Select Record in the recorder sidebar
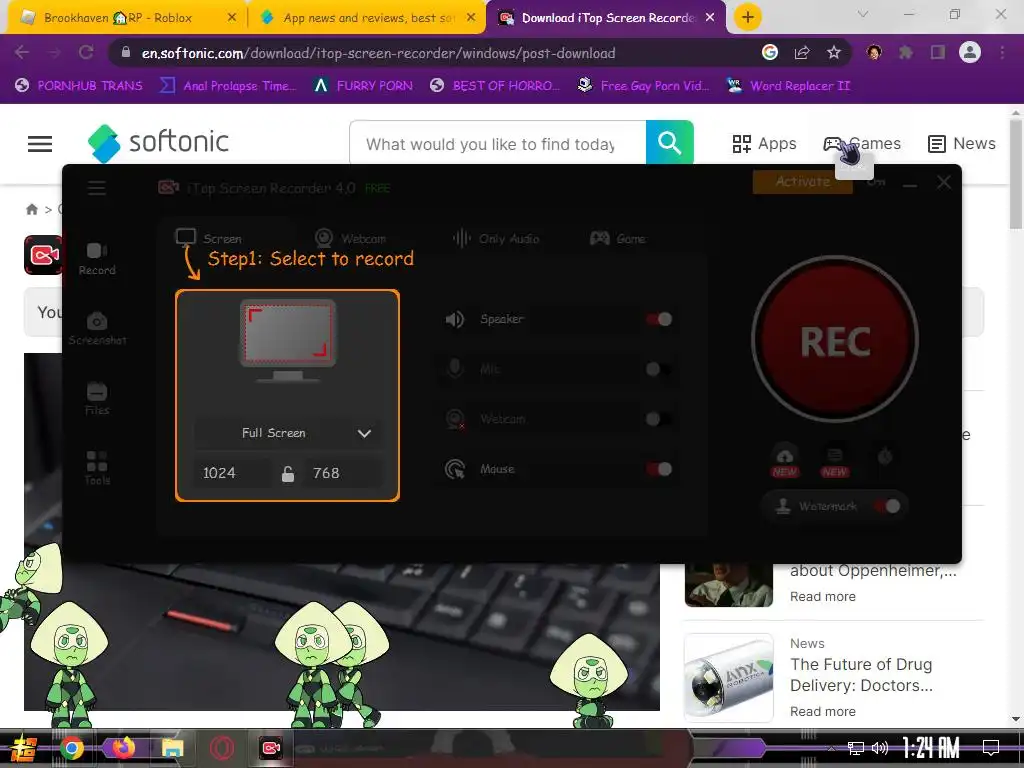This screenshot has height=768, width=1024. tap(97, 259)
